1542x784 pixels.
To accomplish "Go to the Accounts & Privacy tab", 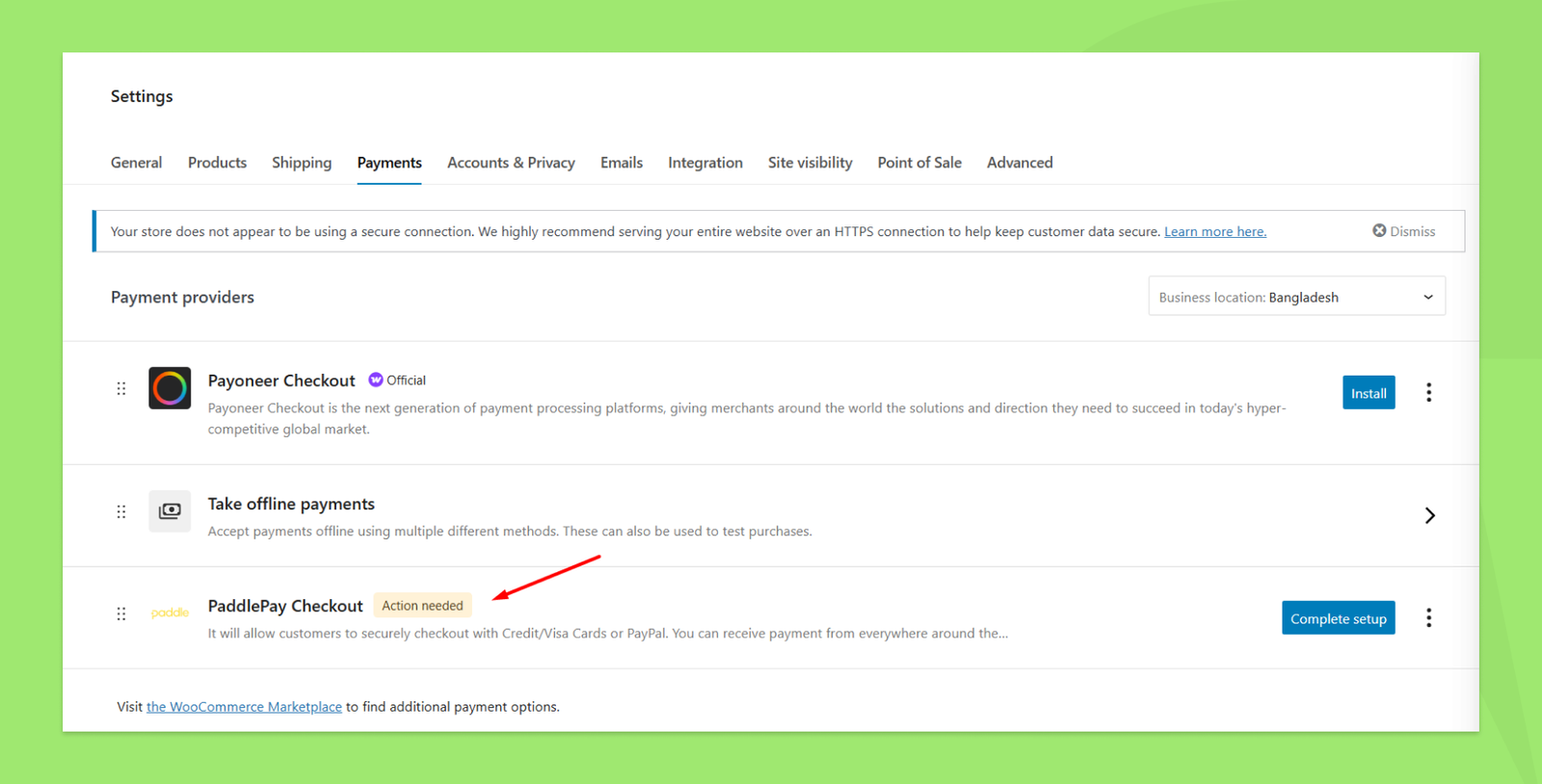I will tap(511, 163).
